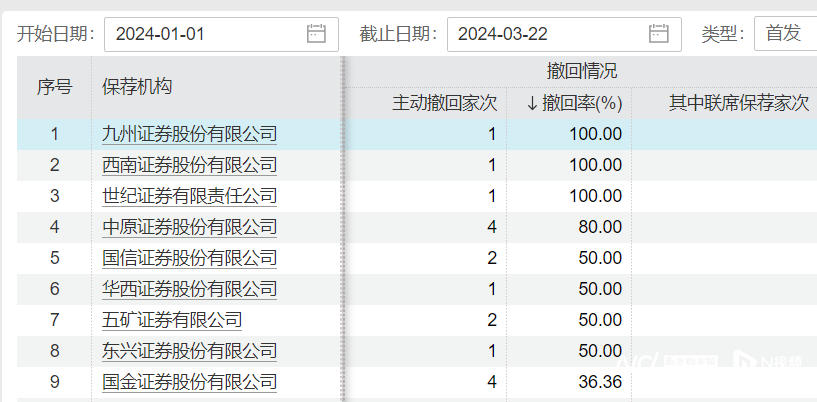The width and height of the screenshot is (817, 402).
Task: Select withdrawal count 2 in 国信证券 row
Action: click(492, 258)
